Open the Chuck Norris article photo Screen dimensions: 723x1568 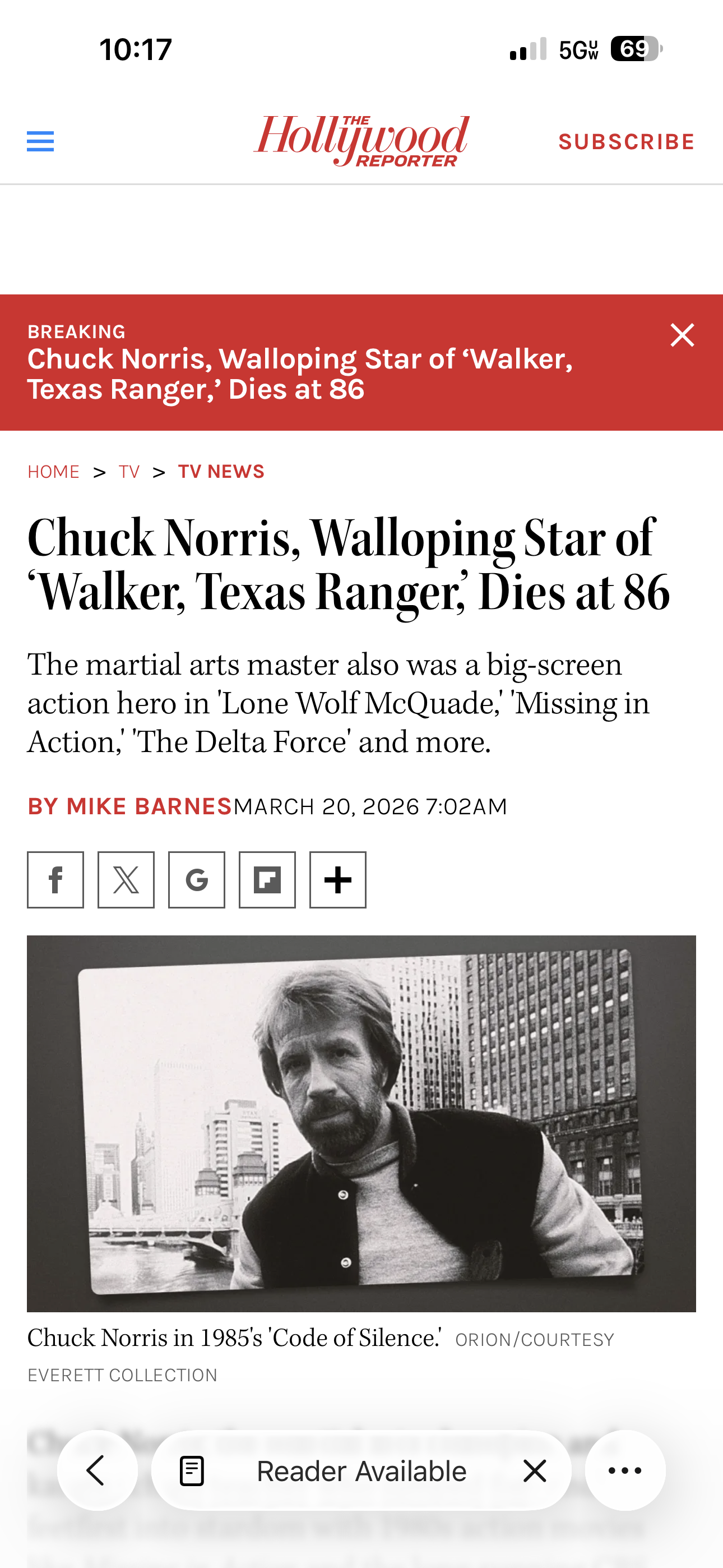click(361, 1123)
